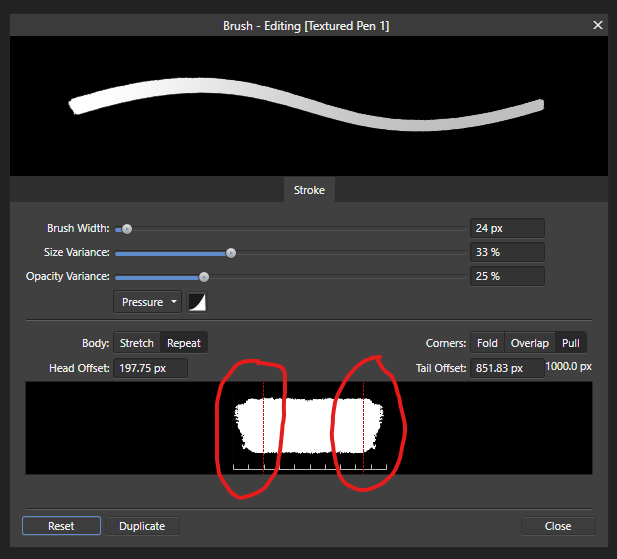Image resolution: width=617 pixels, height=559 pixels.
Task: Click the Brush Width value field
Action: [507, 228]
